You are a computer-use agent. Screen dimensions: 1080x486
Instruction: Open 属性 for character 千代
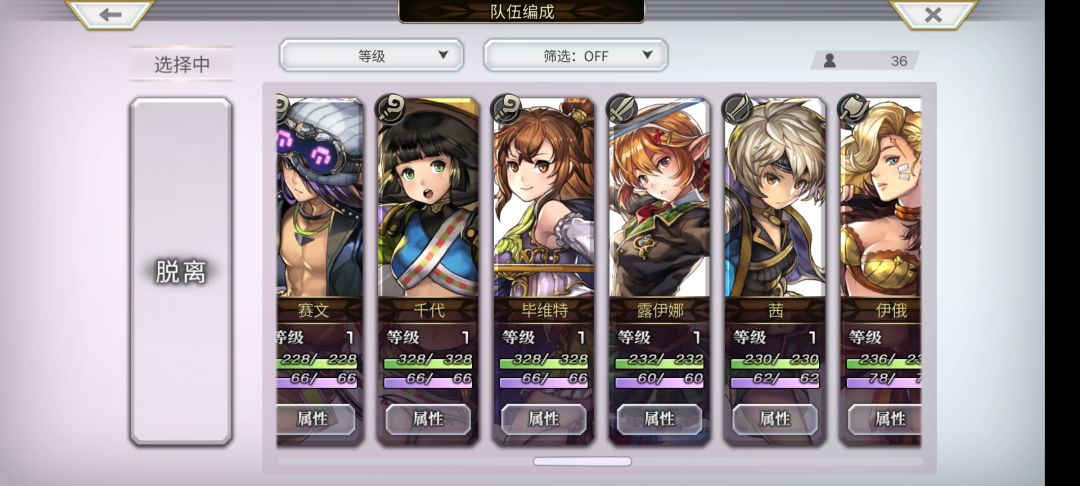pyautogui.click(x=428, y=419)
